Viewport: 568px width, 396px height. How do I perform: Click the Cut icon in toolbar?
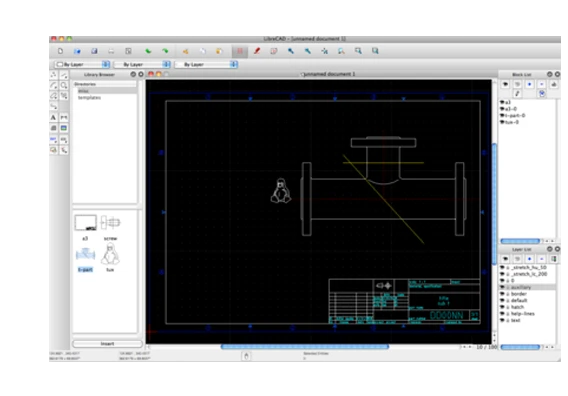[185, 51]
